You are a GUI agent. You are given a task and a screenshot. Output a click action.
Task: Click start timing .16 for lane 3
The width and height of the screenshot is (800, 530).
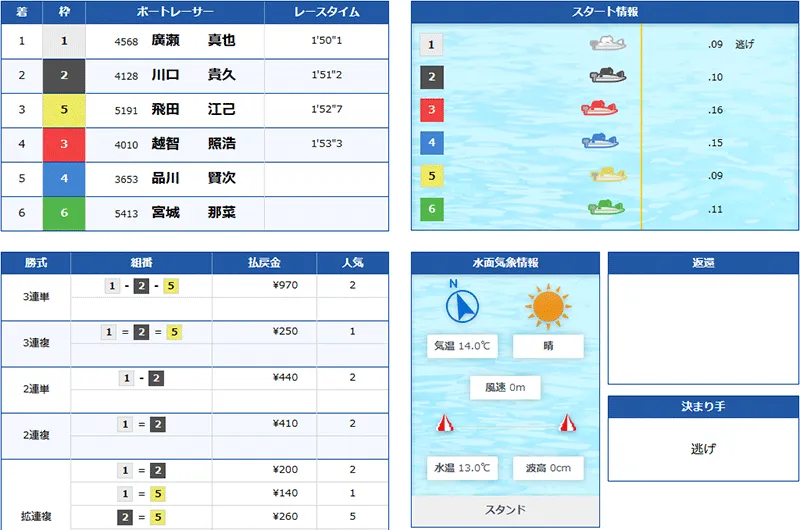[x=715, y=110]
